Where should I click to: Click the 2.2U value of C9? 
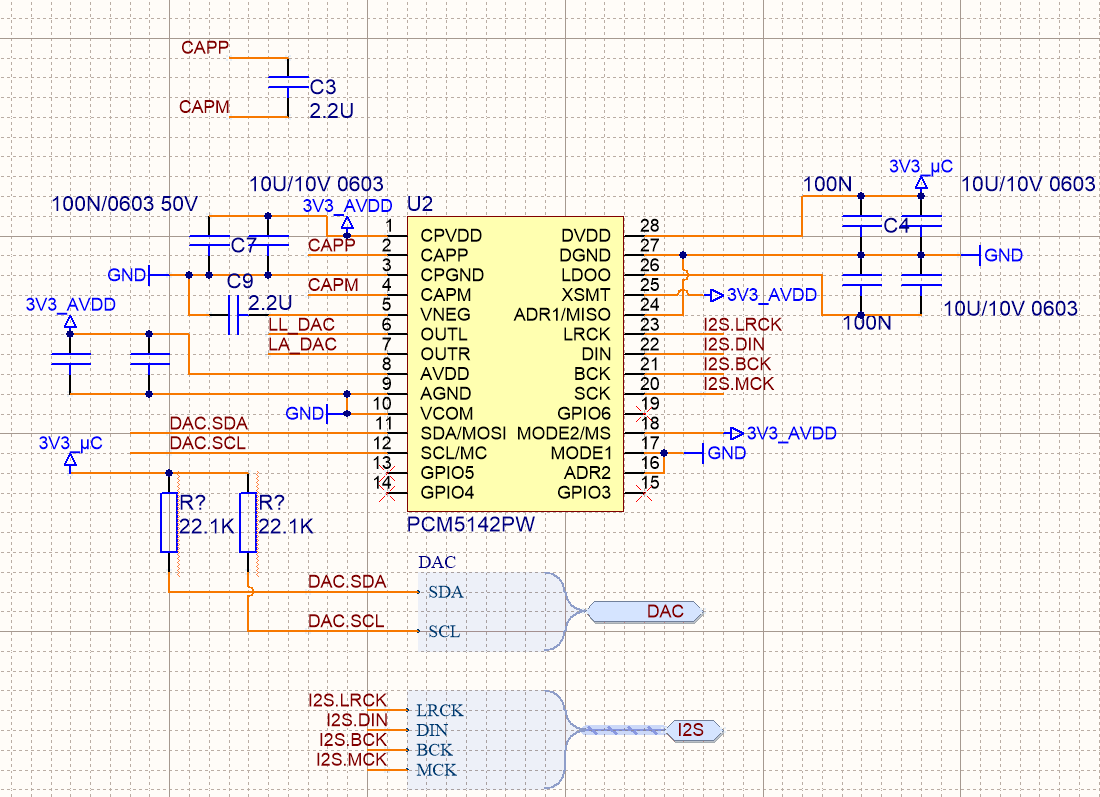pos(270,303)
